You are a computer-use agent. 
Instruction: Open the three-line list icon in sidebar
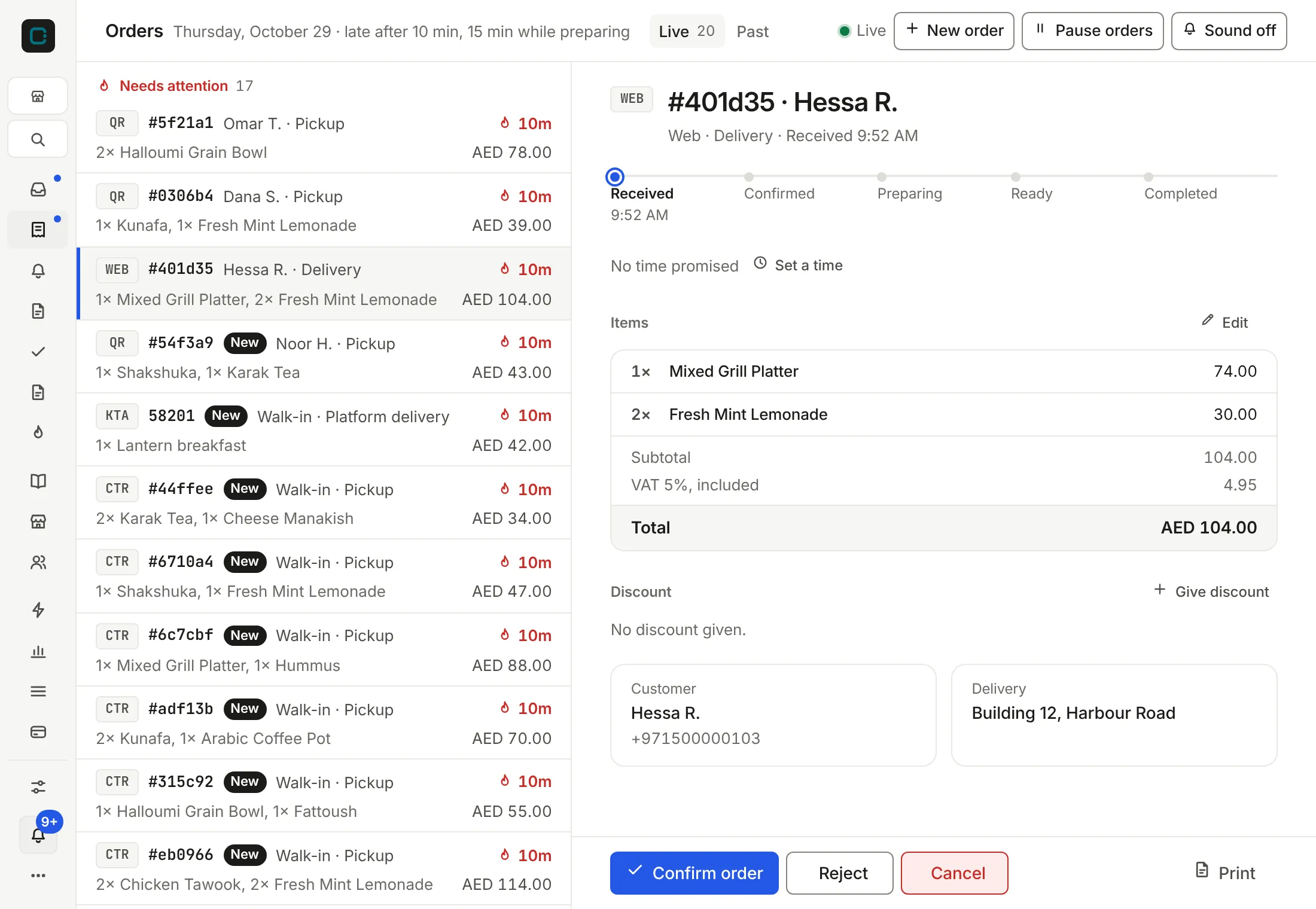click(38, 691)
